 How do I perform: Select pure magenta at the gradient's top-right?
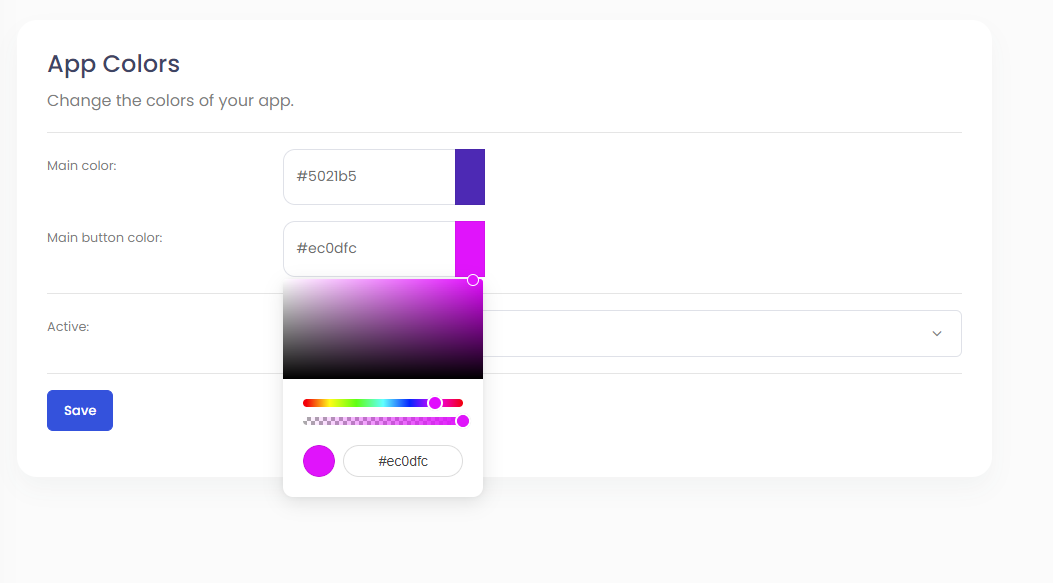478,285
